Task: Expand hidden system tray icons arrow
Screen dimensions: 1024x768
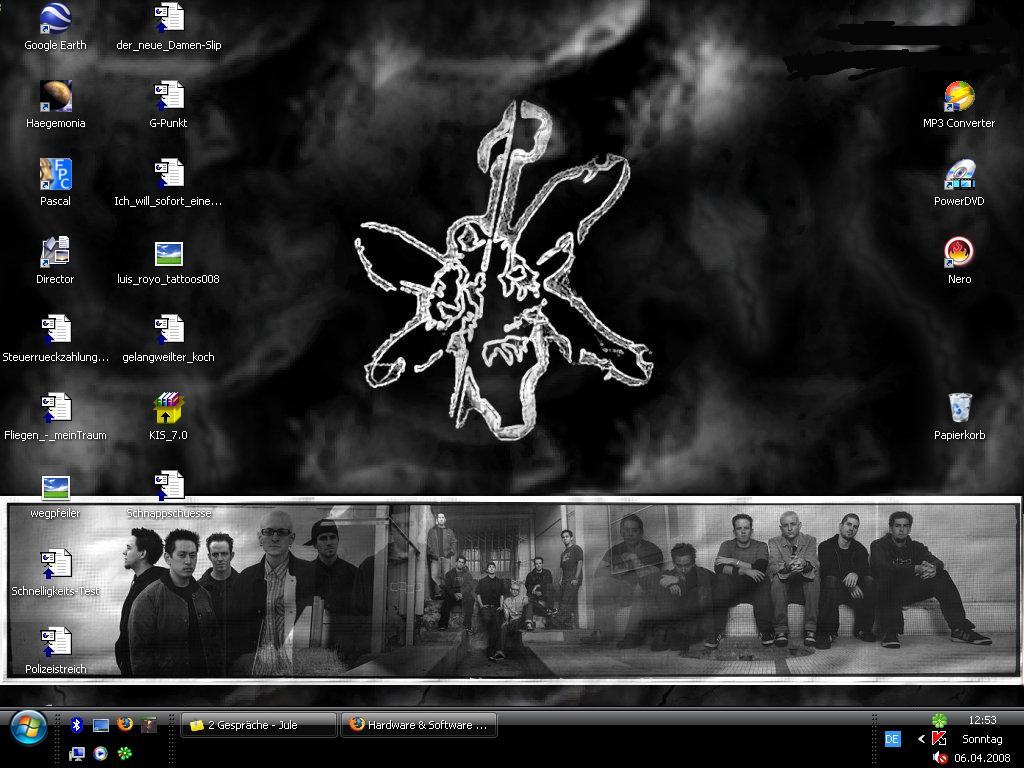Action: coord(921,739)
